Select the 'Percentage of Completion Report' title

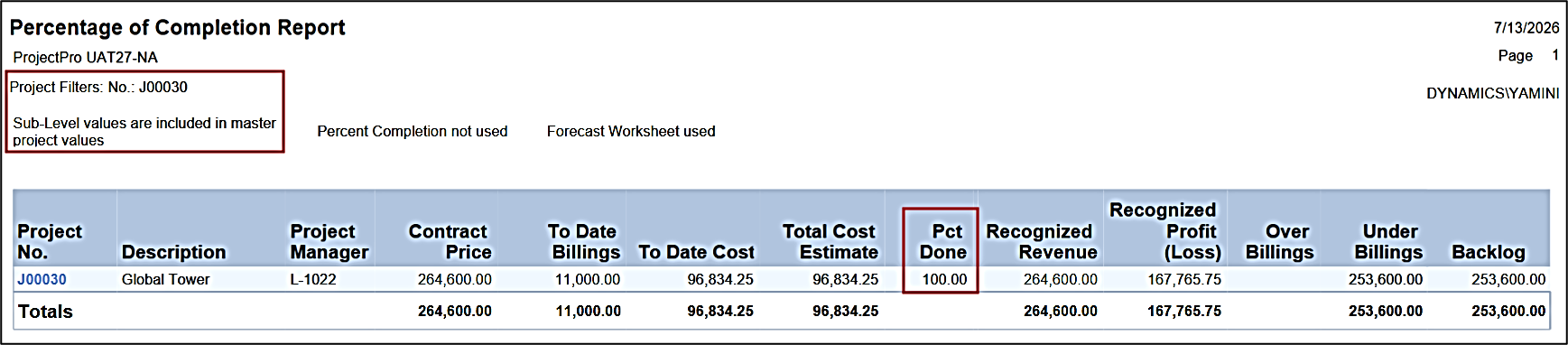point(178,28)
